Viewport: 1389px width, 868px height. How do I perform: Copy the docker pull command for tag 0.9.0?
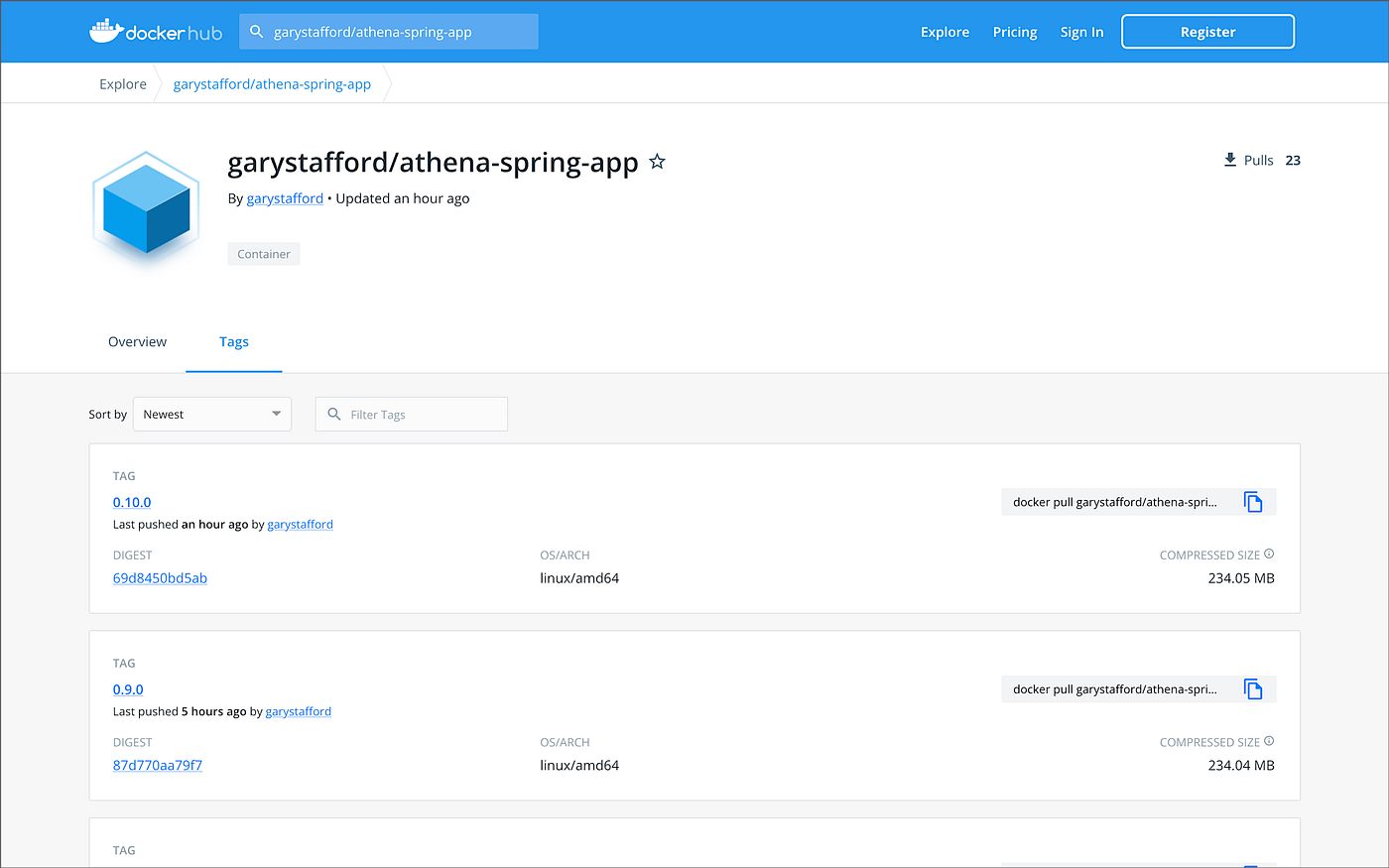tap(1253, 689)
